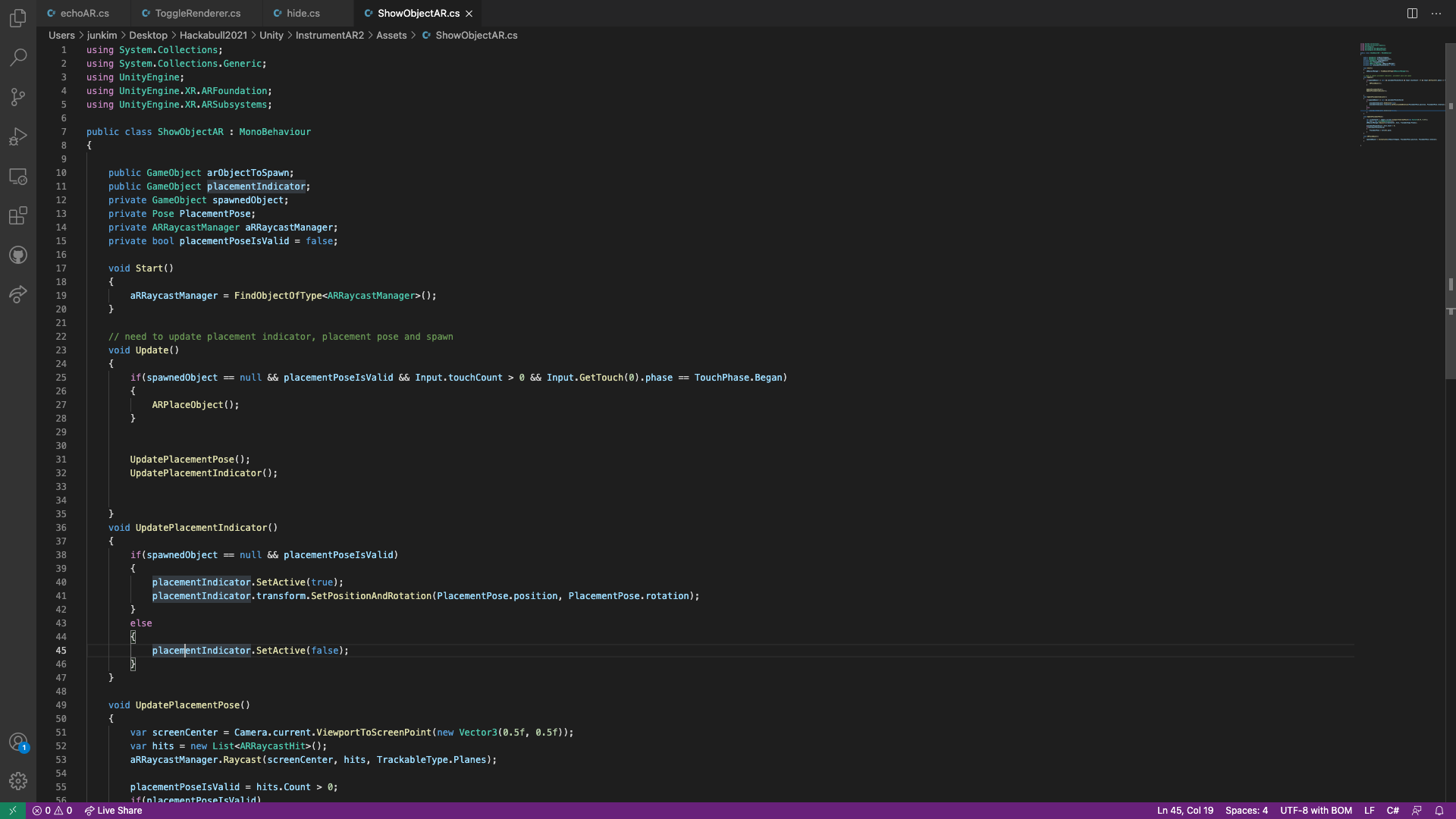Open the Run and Debug view
This screenshot has width=1456, height=819.
coord(18,136)
